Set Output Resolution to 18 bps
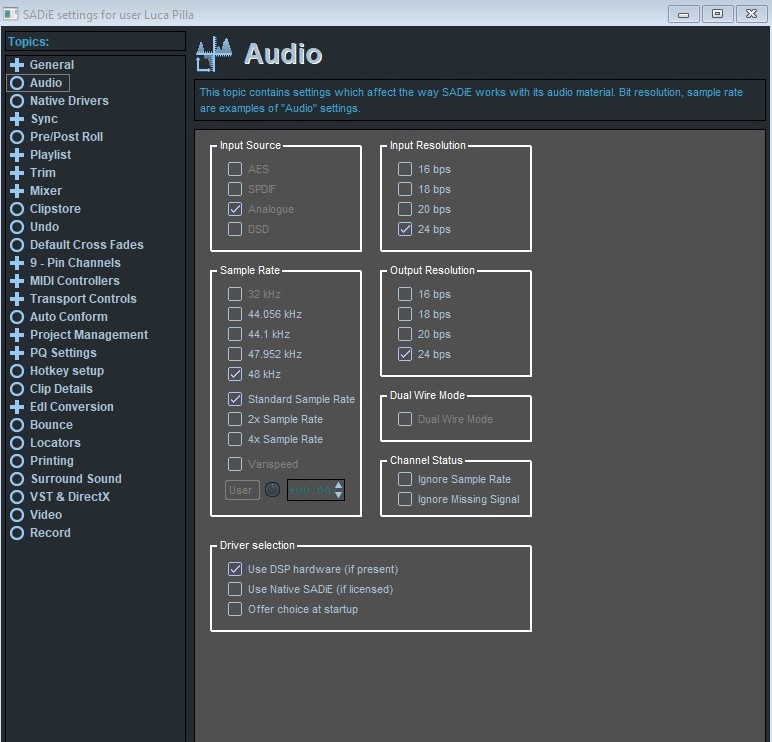Screen dimensions: 772x742 click(405, 314)
